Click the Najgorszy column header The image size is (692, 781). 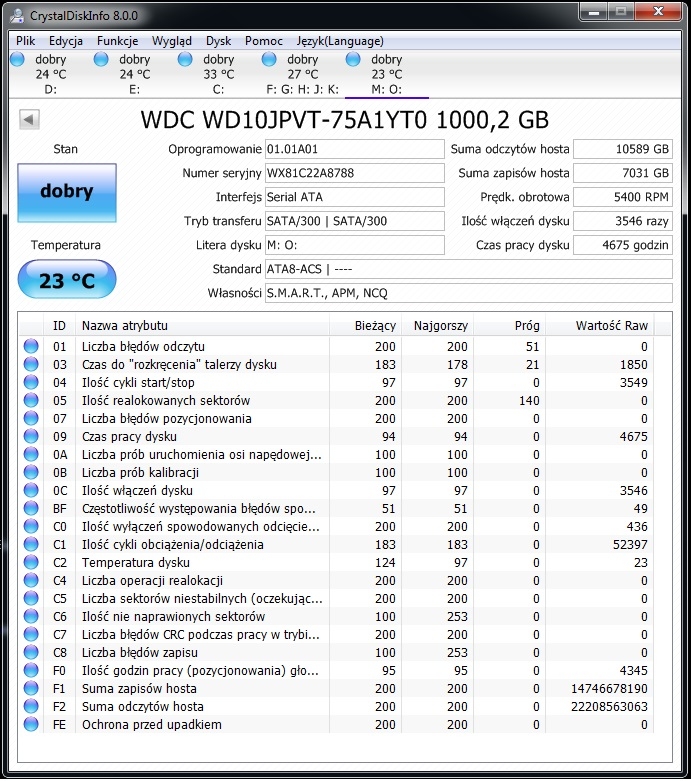coord(437,326)
